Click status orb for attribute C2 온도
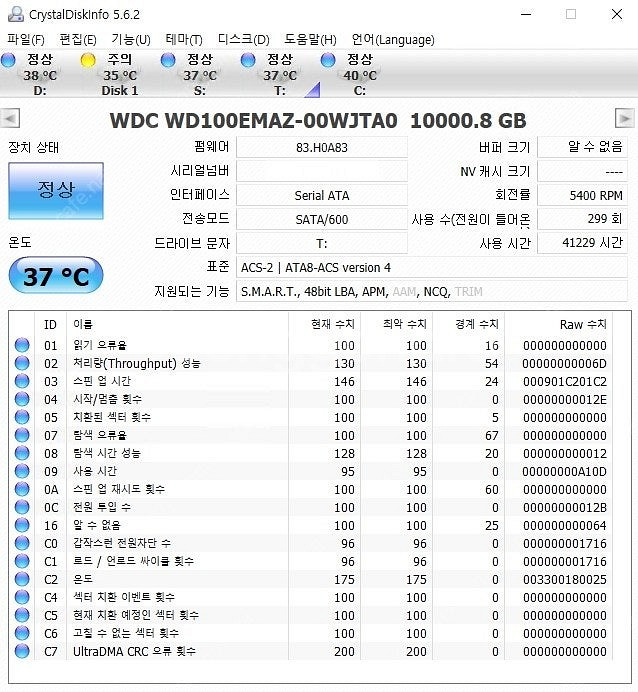Screen dimensions: 638x692 pos(22,579)
